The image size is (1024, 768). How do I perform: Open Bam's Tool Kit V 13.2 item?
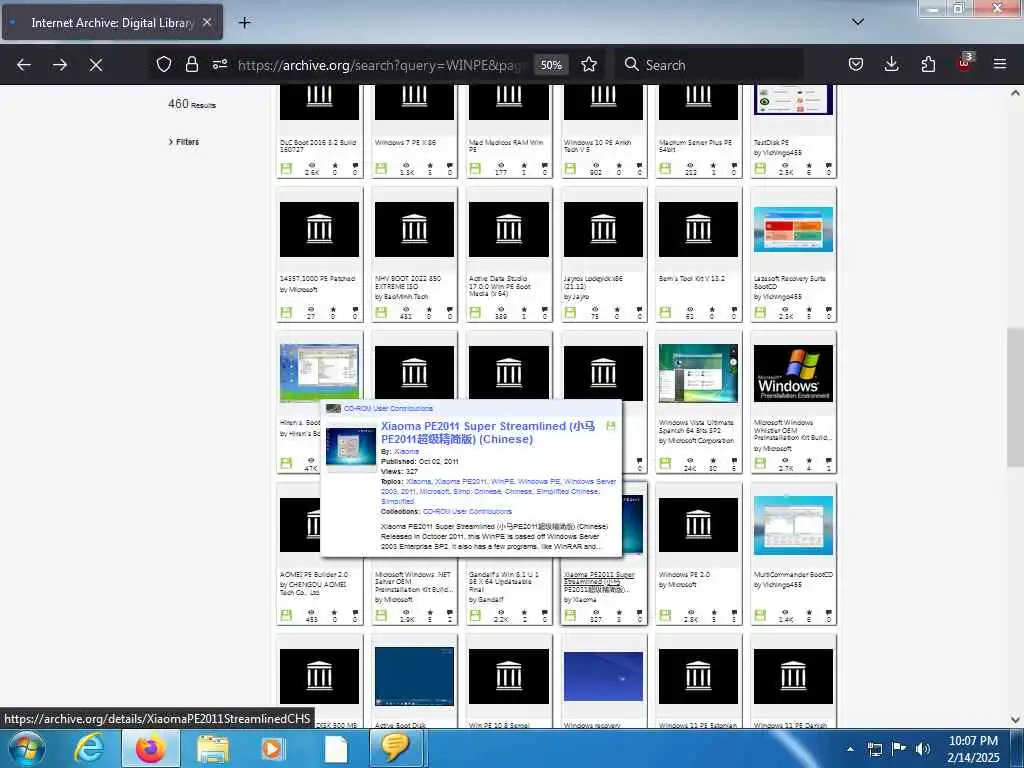click(692, 278)
